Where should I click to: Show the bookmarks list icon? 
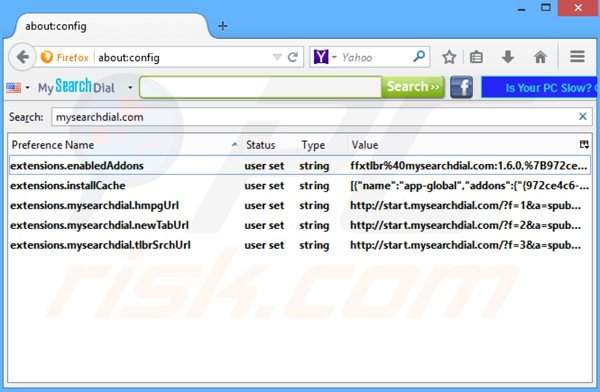[x=476, y=57]
